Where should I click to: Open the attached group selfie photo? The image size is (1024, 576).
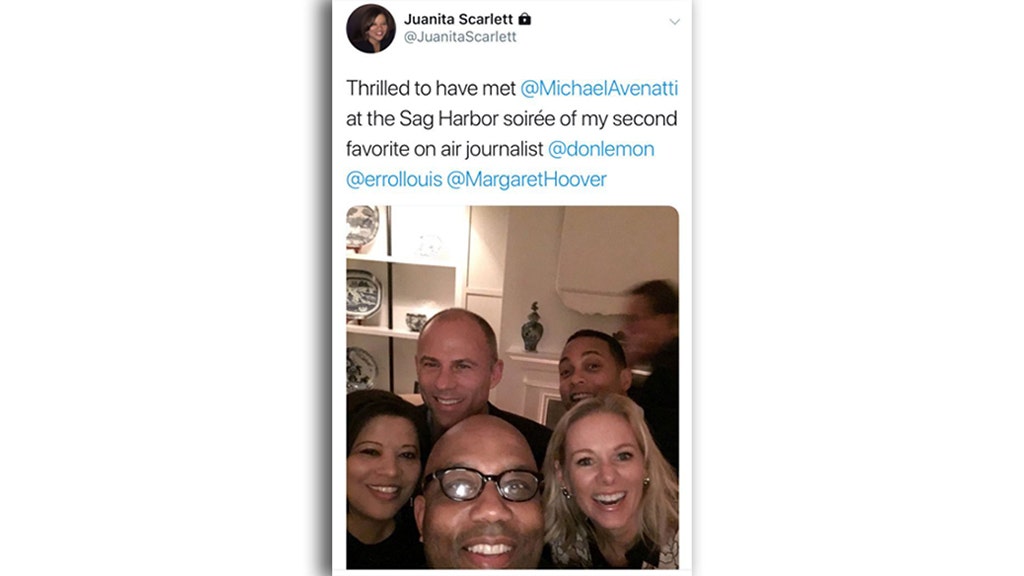[x=513, y=387]
